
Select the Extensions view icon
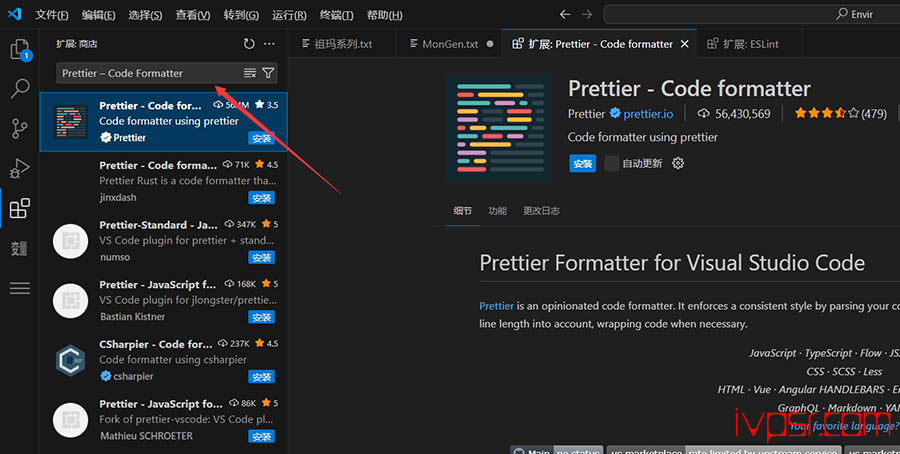[19, 209]
